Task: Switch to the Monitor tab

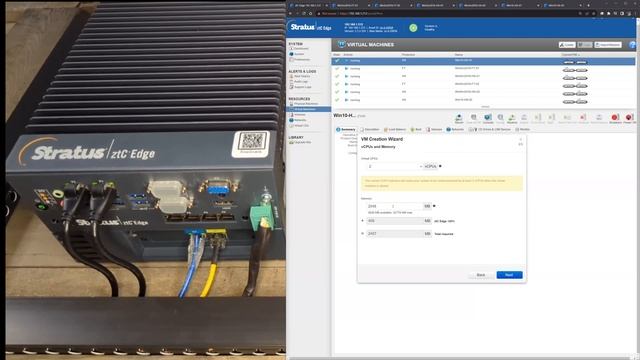Action: pos(522,129)
